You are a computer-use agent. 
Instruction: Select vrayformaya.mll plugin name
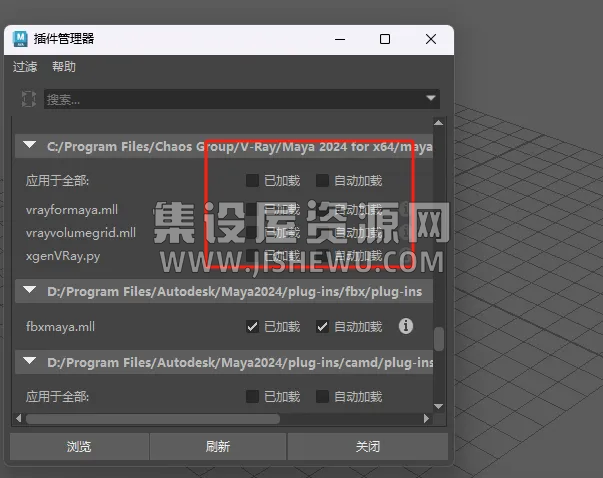[72, 210]
